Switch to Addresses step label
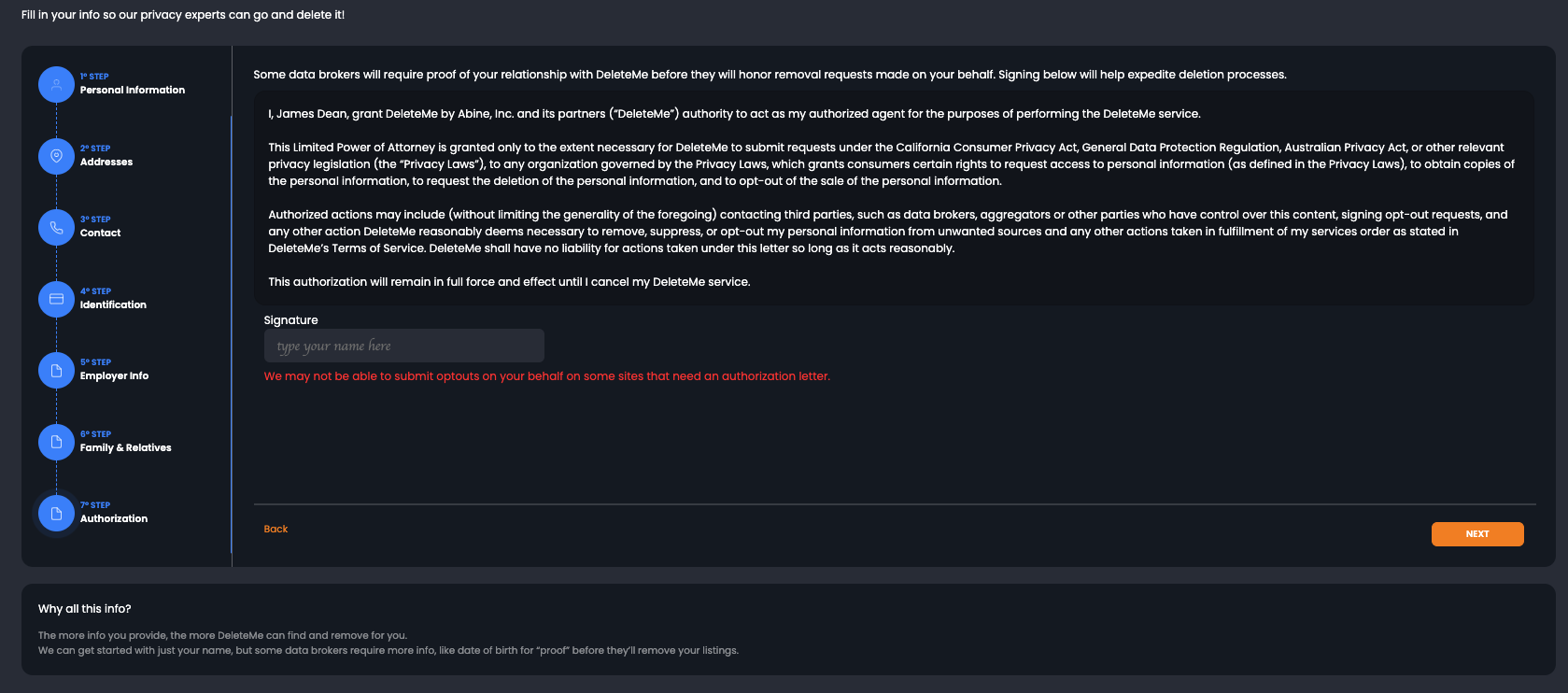Image resolution: width=1568 pixels, height=693 pixels. coord(106,162)
